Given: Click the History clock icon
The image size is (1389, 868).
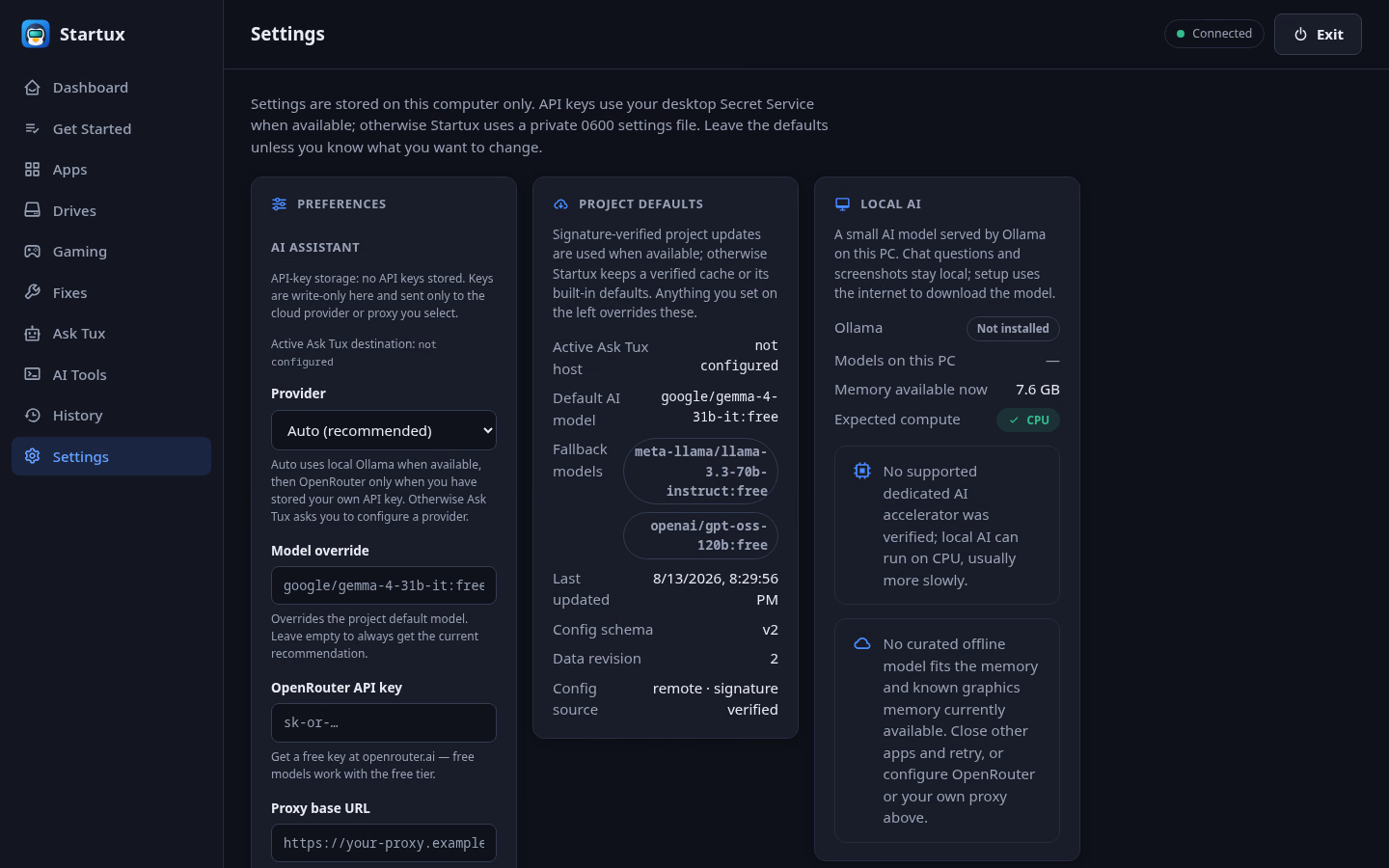Looking at the screenshot, I should click(x=33, y=416).
